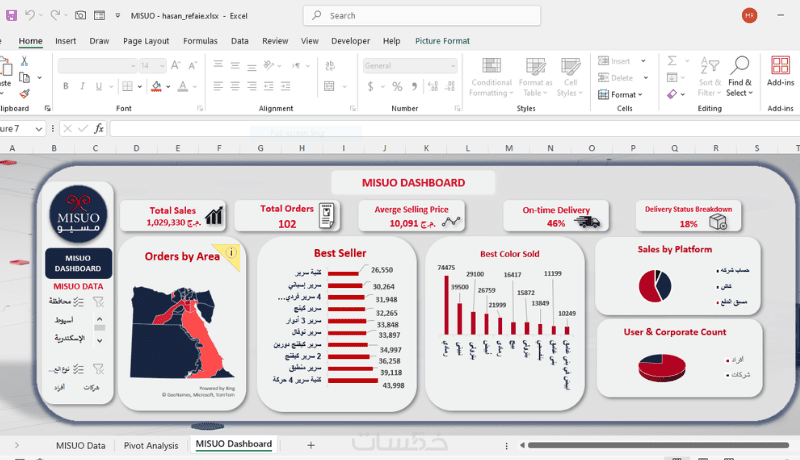
Task: Click the Save icon in title bar
Action: (11, 15)
